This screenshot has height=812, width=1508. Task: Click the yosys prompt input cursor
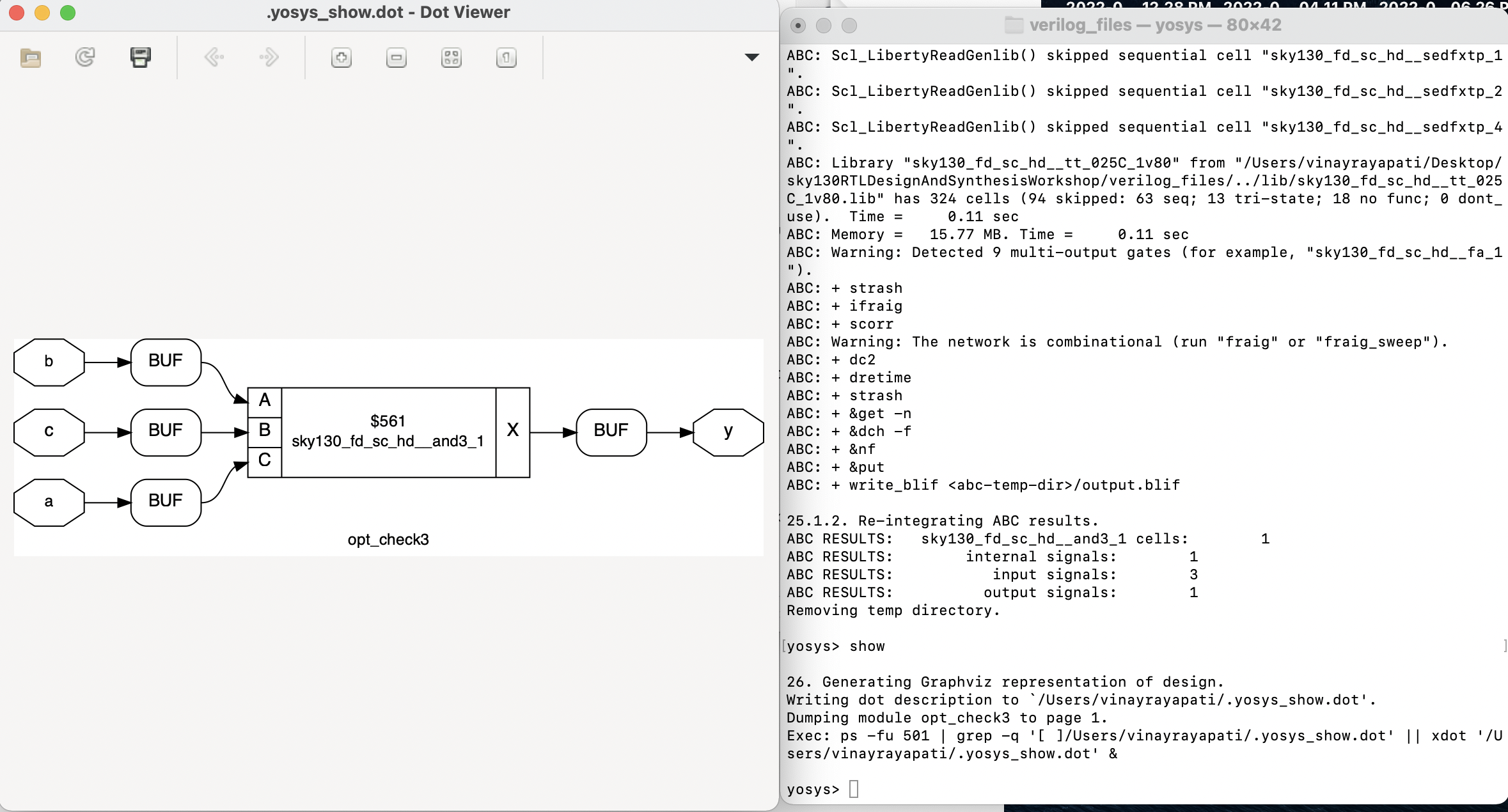(x=854, y=788)
